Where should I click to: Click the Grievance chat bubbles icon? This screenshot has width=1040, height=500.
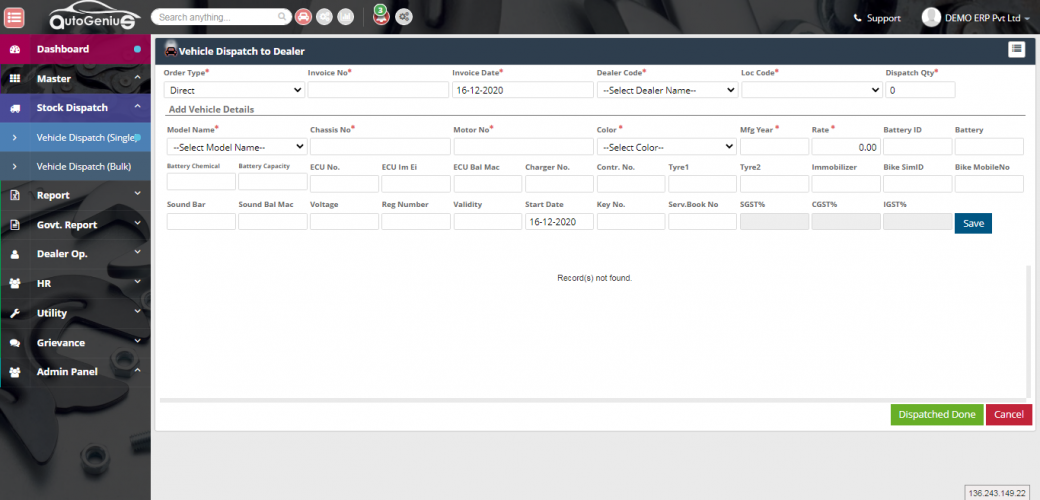tap(15, 343)
